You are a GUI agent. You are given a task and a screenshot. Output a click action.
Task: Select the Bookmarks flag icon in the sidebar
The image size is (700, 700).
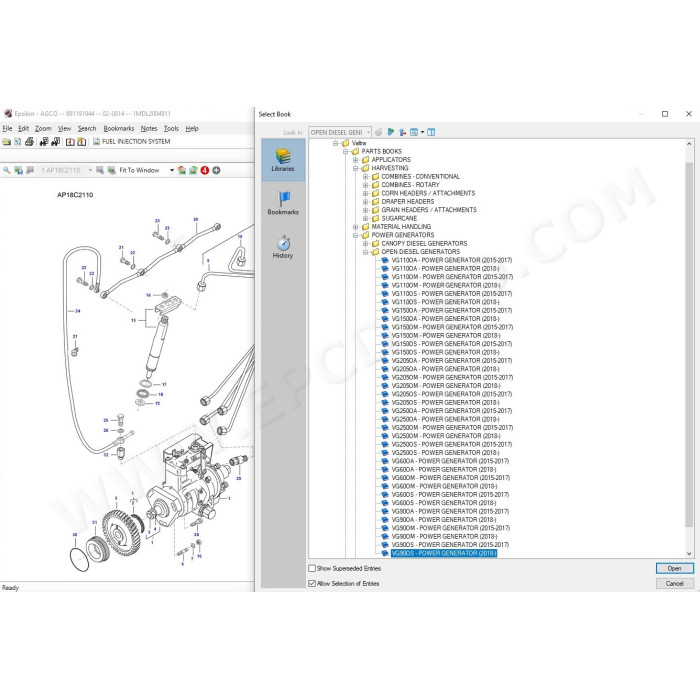click(x=283, y=203)
